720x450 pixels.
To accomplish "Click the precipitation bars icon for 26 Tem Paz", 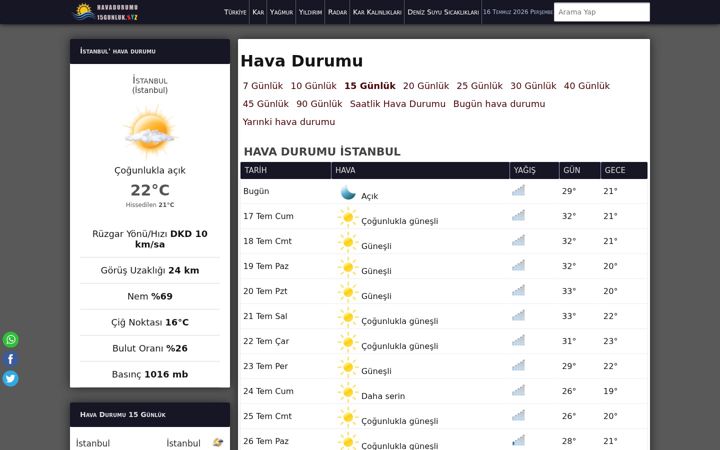I will pyautogui.click(x=518, y=440).
